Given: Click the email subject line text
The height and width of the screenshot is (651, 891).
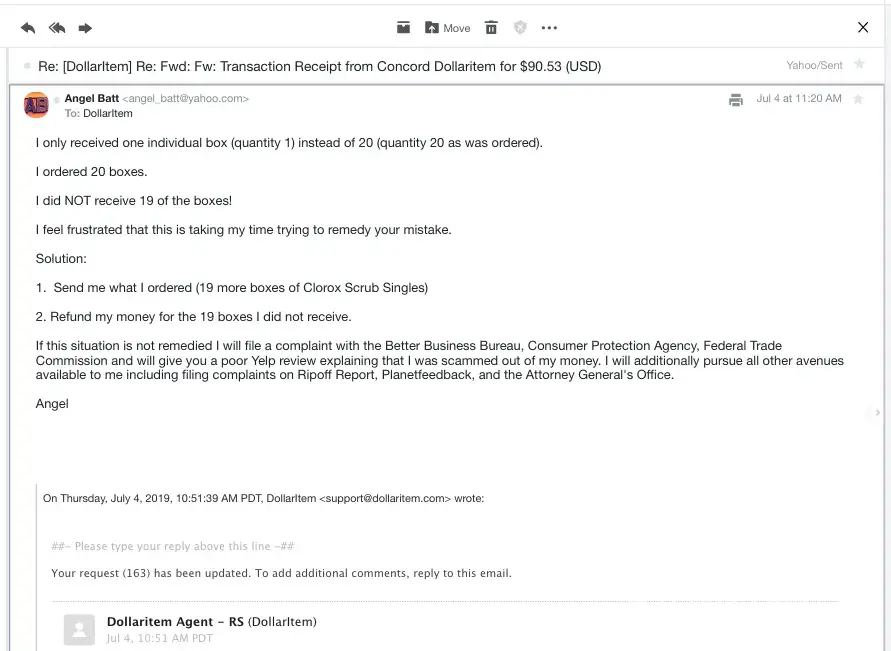Looking at the screenshot, I should 320,67.
